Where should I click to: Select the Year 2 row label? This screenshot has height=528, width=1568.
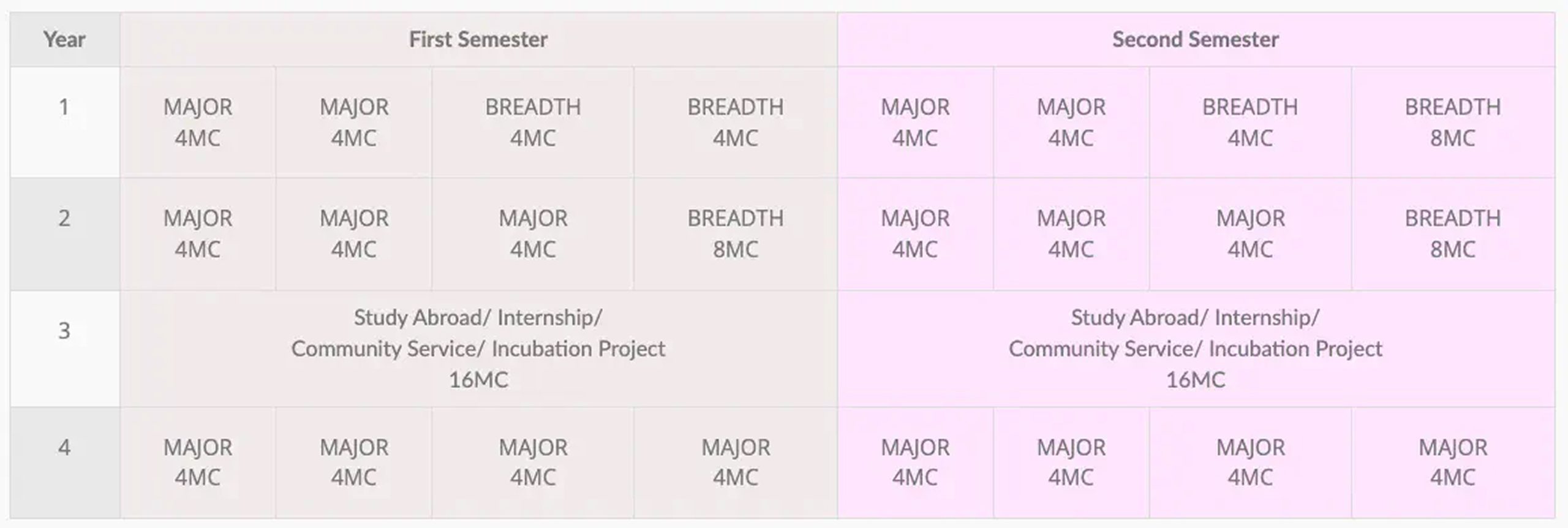64,234
